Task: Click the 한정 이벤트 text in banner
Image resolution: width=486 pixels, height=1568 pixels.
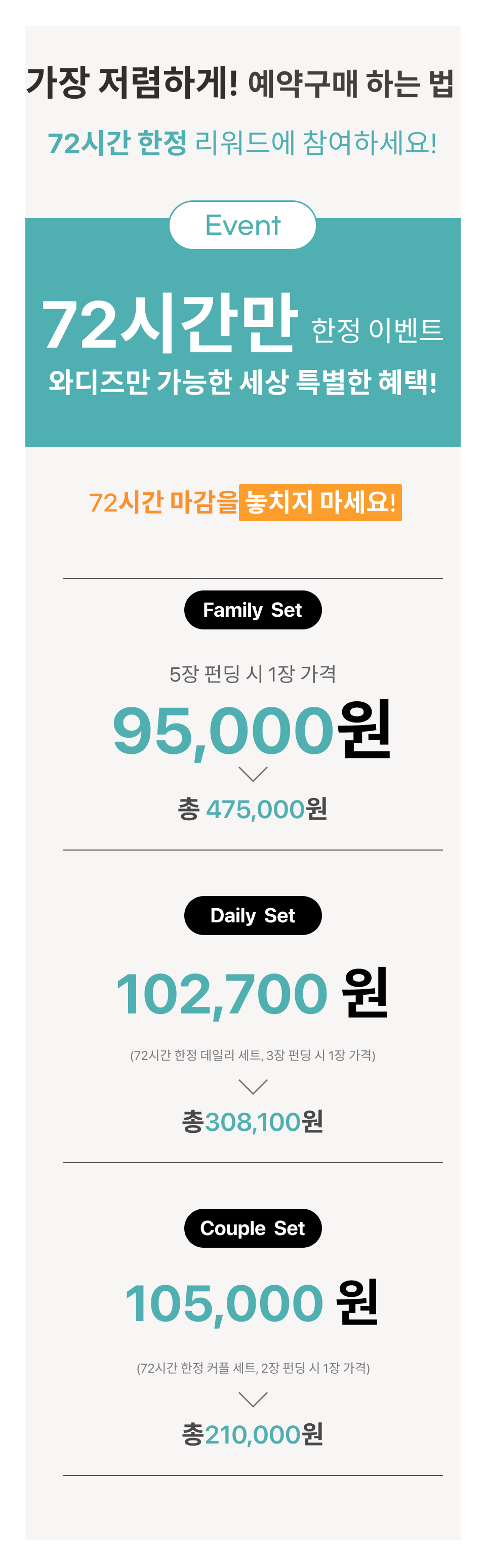Action: [x=377, y=330]
